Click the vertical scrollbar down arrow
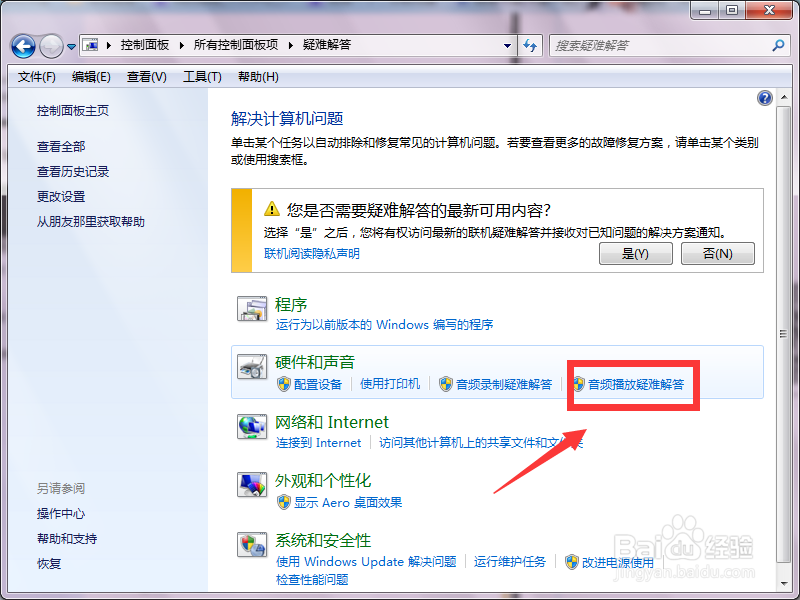Screen dimensions: 800x600 (x=784, y=584)
